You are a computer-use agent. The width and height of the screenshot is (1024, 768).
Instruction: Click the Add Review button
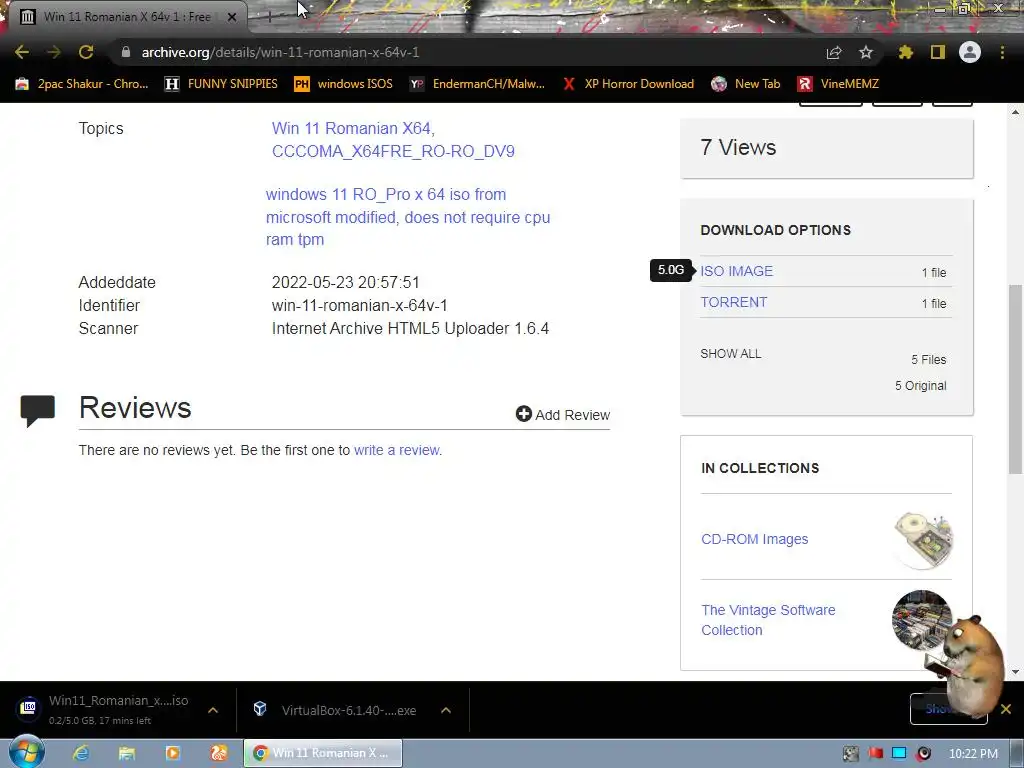click(562, 414)
